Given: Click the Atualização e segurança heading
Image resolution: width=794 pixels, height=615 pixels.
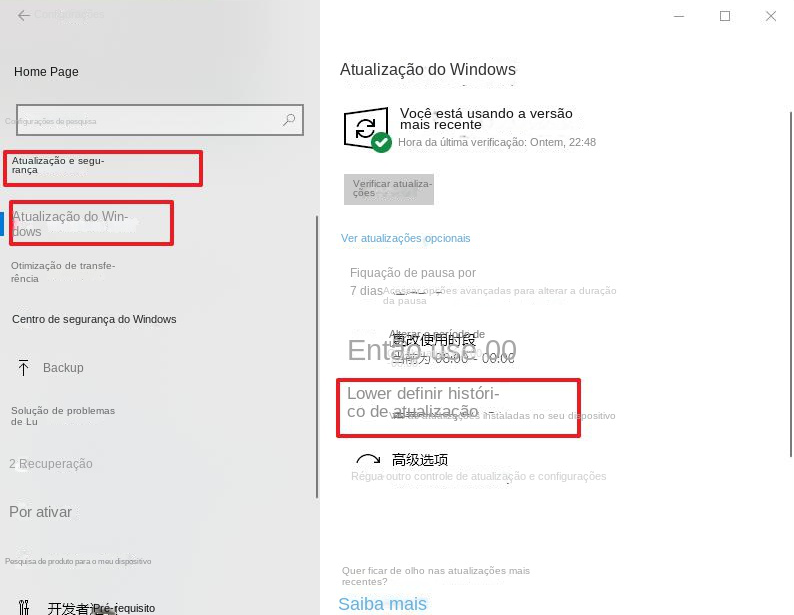Looking at the screenshot, I should 58,165.
